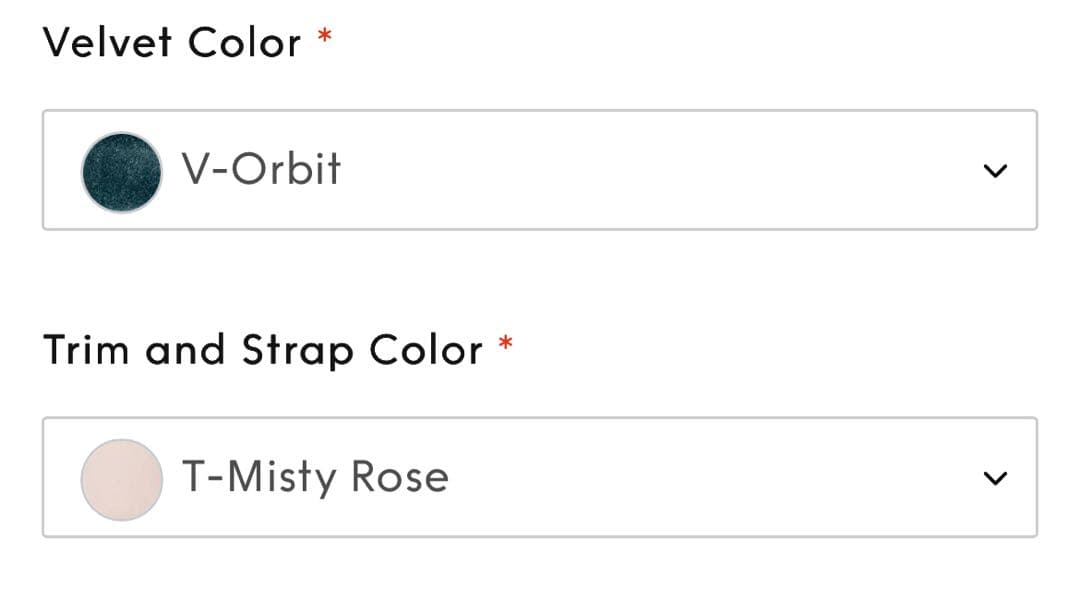Click the red asterisk after Trim and Strap Color
The width and height of the screenshot is (1080, 590).
[506, 344]
